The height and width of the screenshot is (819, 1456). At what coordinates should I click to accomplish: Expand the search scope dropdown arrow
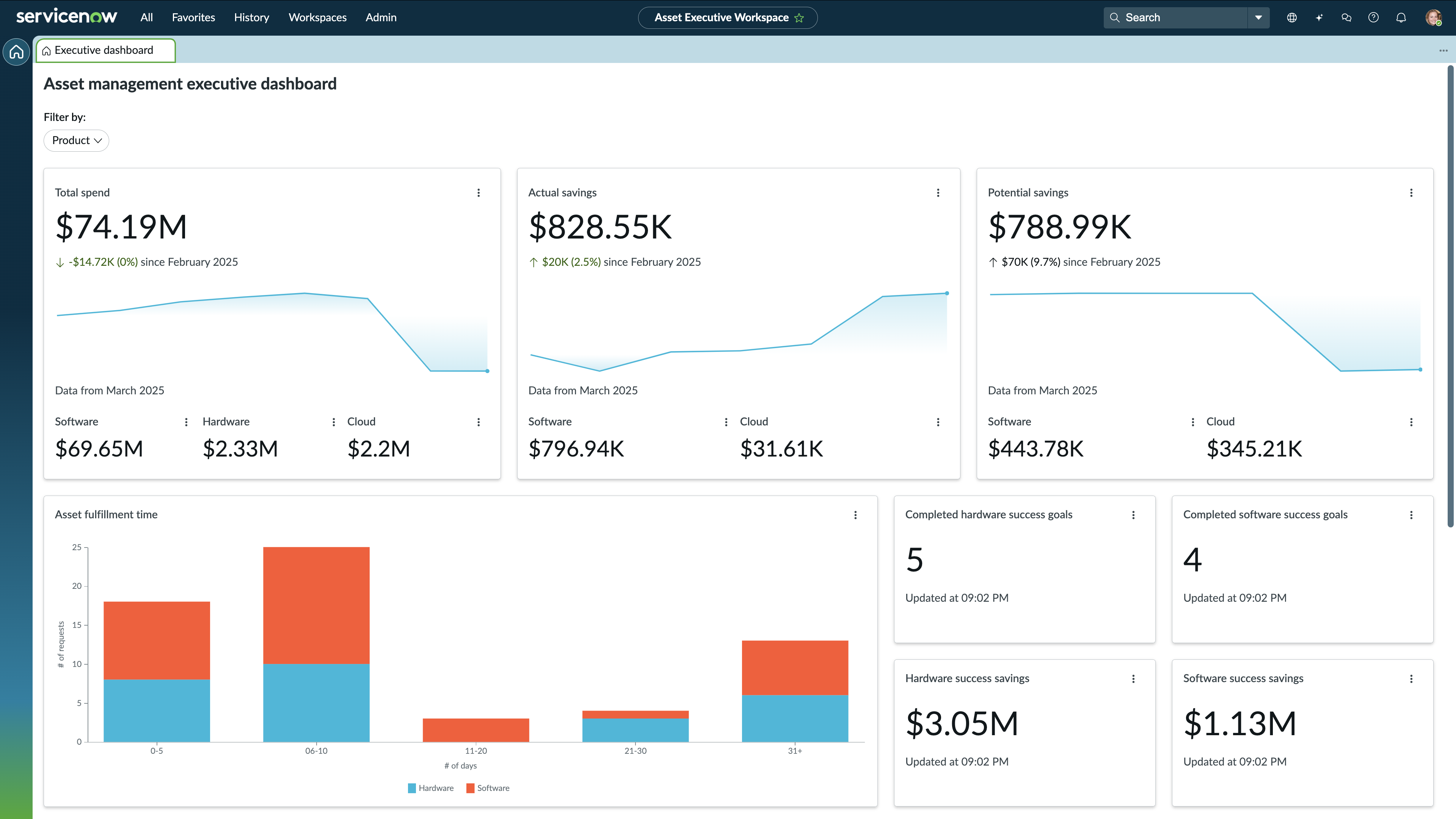[1258, 17]
